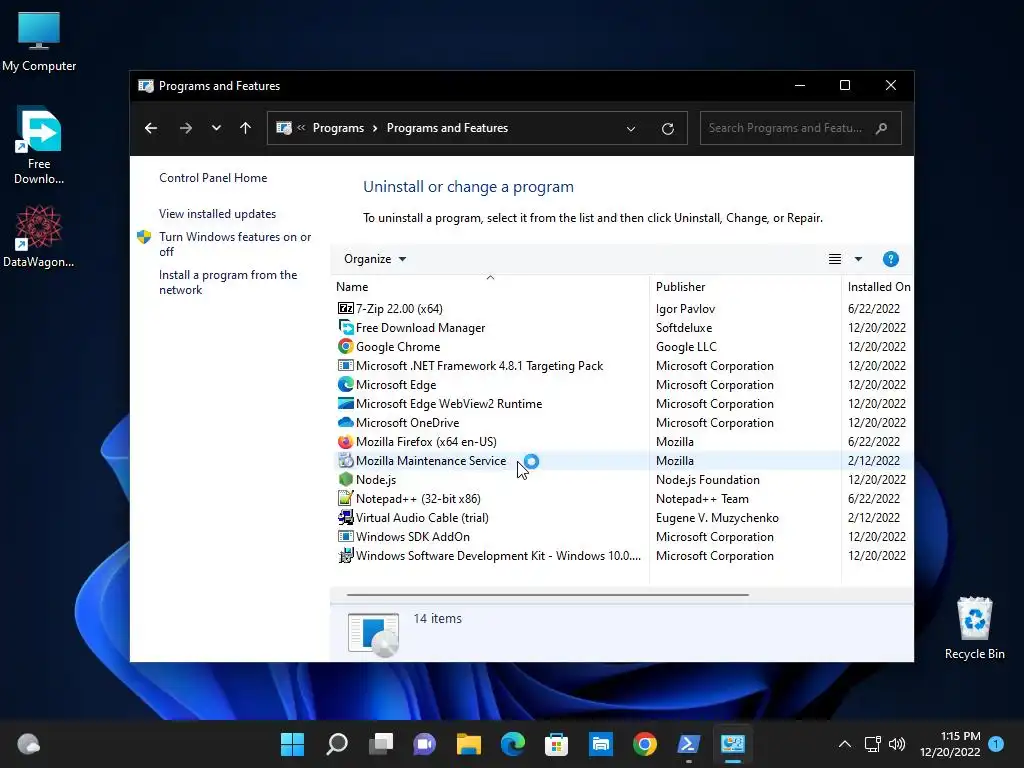The width and height of the screenshot is (1024, 768).
Task: Select Node.js Foundation publisher cell
Action: 708,479
